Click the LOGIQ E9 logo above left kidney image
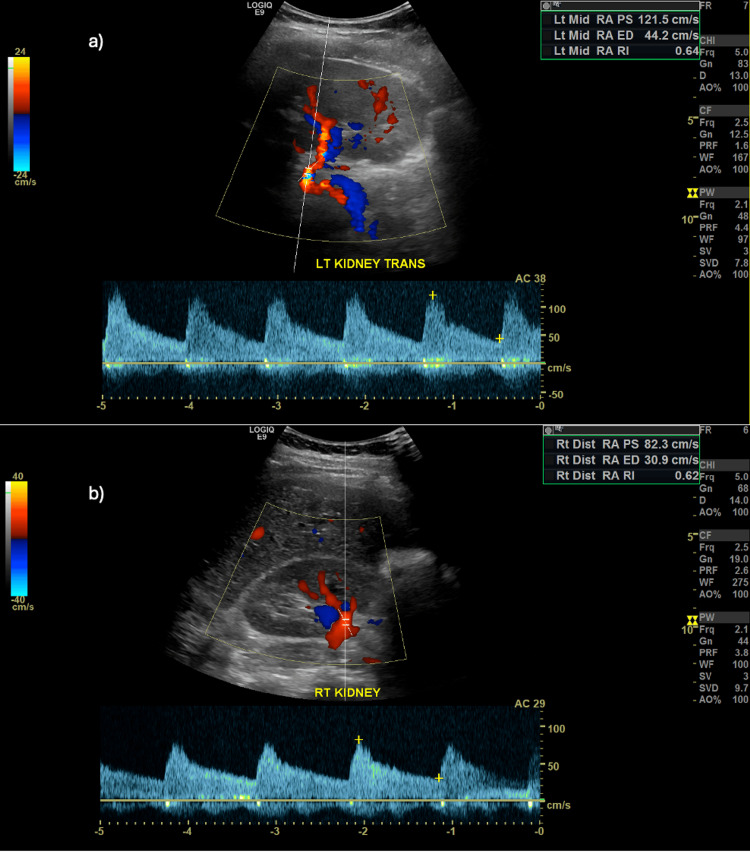 pyautogui.click(x=259, y=8)
